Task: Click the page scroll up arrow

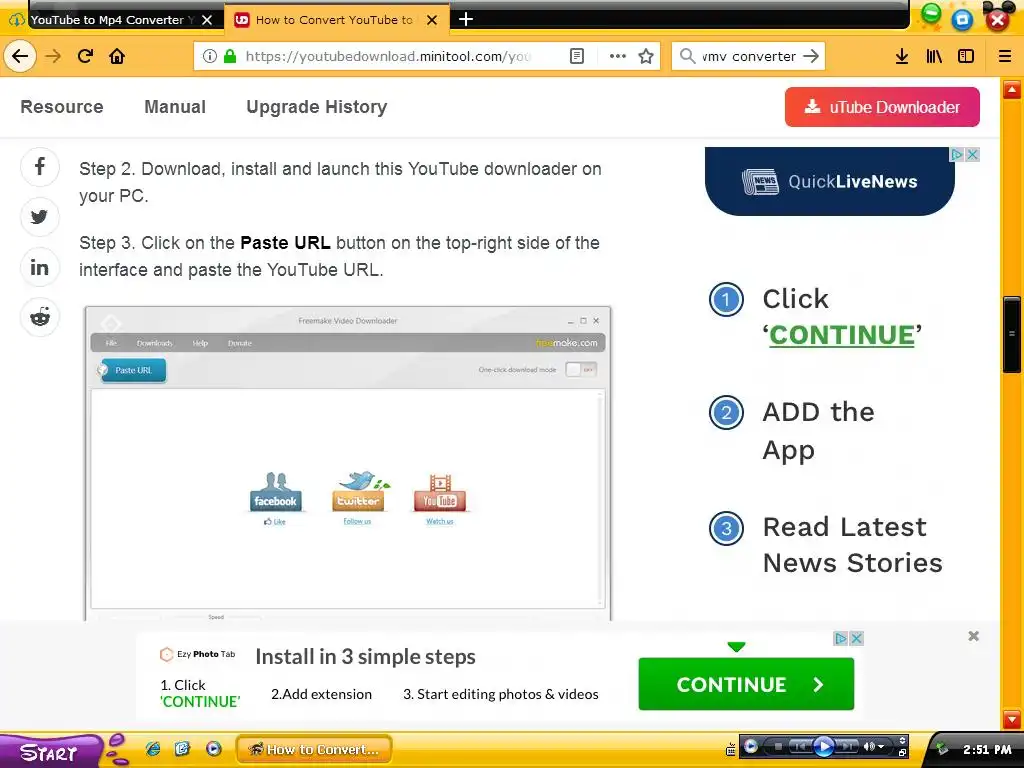Action: point(1012,89)
